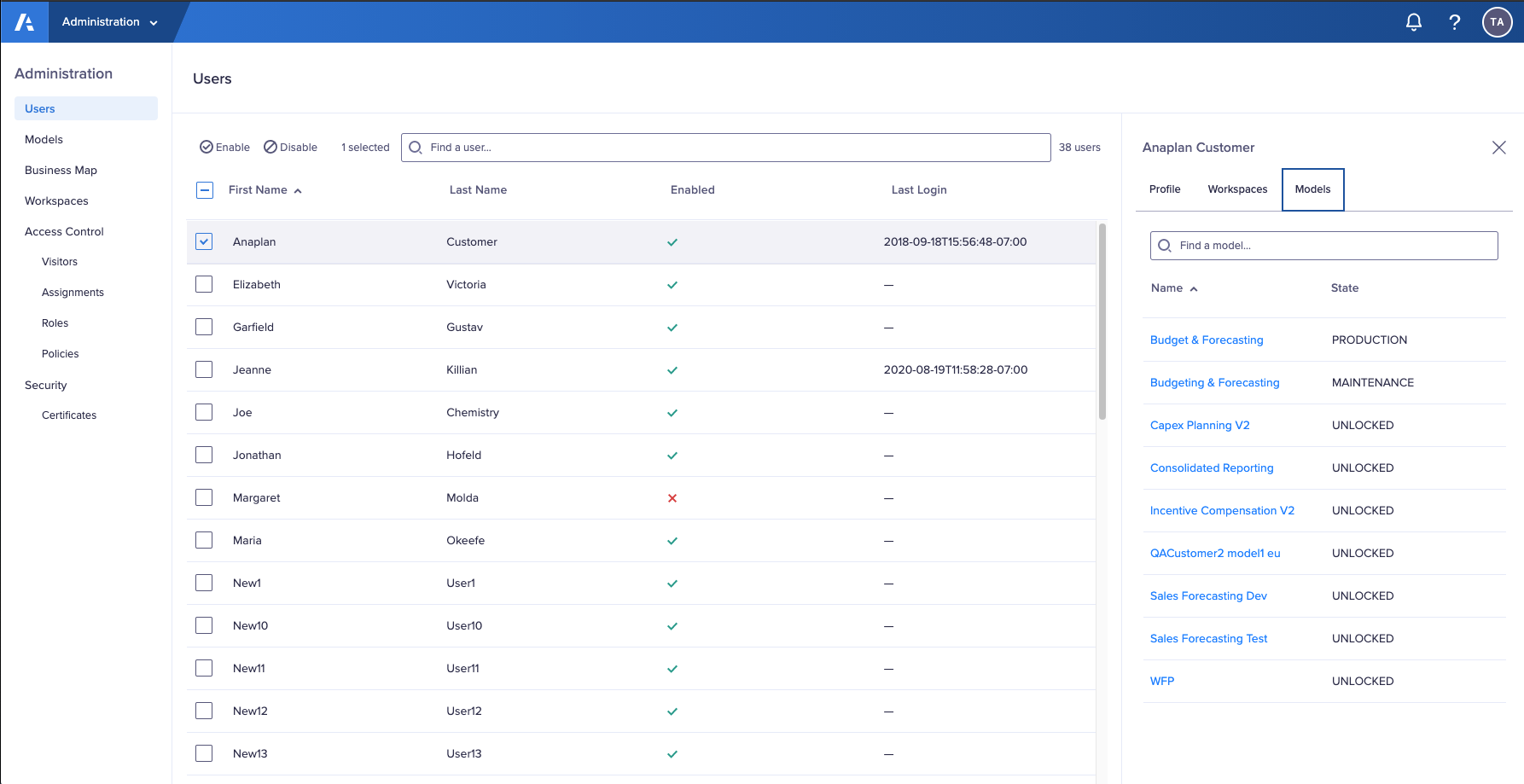The image size is (1524, 784).
Task: Sort by the Last Login column header
Action: (919, 190)
